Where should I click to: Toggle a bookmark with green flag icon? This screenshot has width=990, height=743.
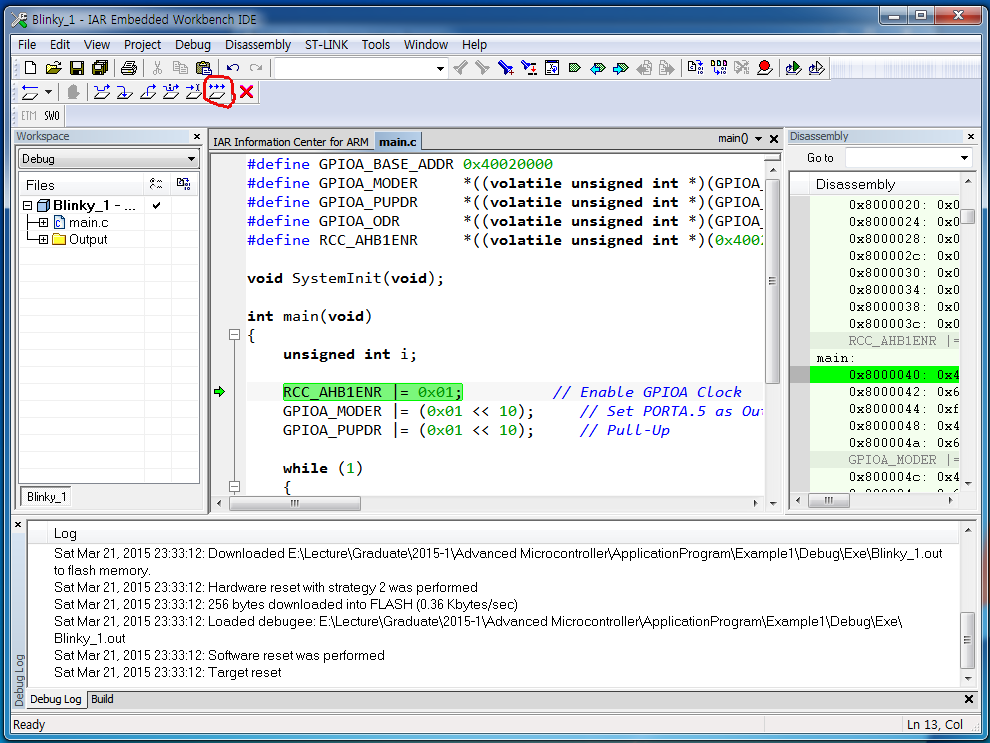(575, 68)
